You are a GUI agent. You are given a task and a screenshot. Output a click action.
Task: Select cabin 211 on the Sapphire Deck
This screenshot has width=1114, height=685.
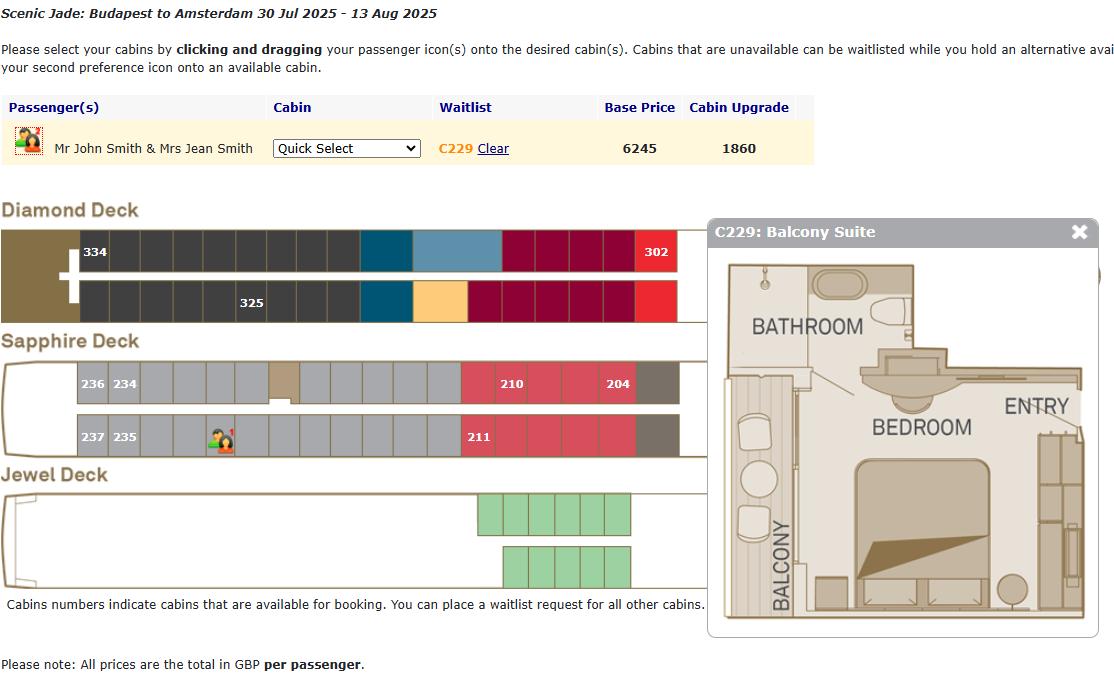[478, 436]
